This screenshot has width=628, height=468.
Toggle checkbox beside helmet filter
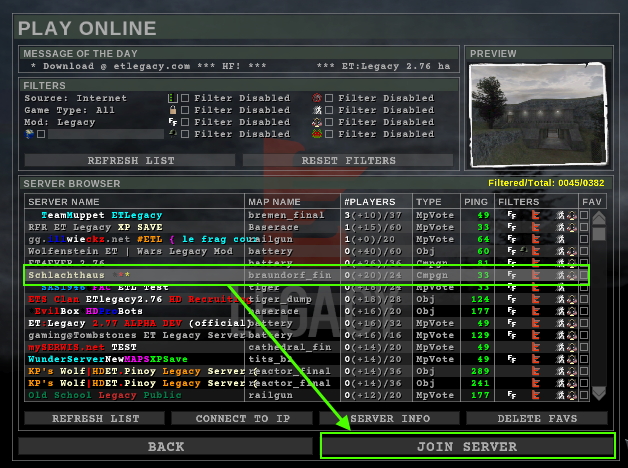tap(185, 134)
